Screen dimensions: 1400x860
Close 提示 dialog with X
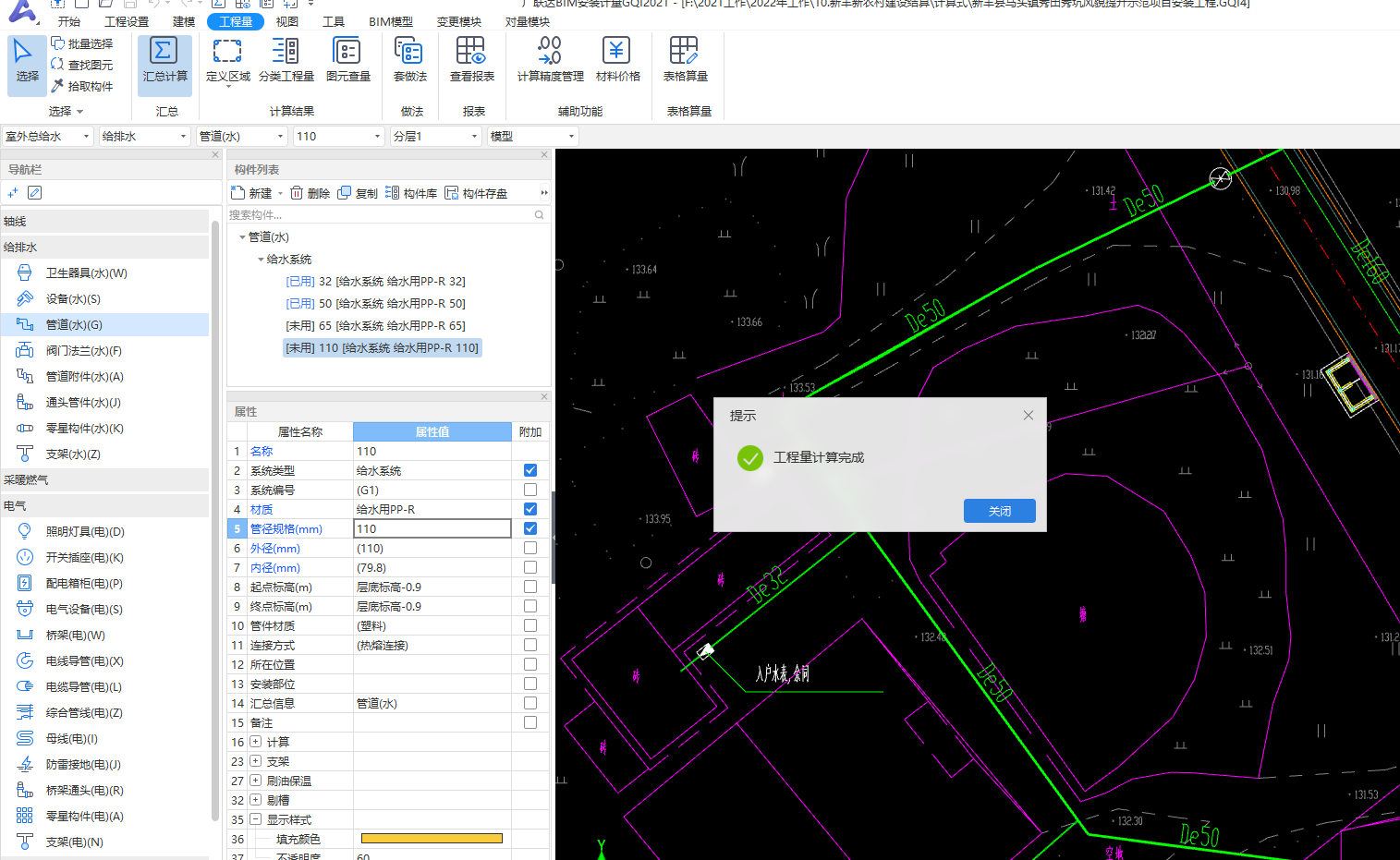tap(1029, 416)
